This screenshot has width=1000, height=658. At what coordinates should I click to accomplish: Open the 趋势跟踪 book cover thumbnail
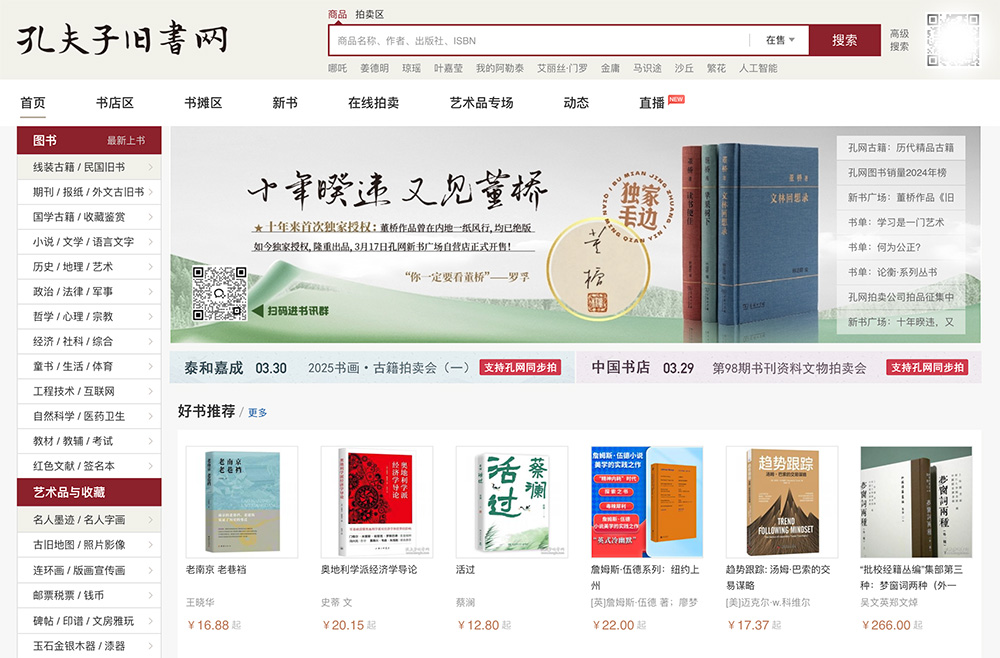point(782,502)
